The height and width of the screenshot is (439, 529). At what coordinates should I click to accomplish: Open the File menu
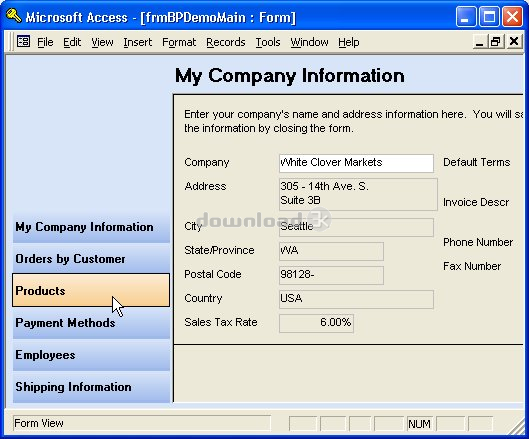45,42
